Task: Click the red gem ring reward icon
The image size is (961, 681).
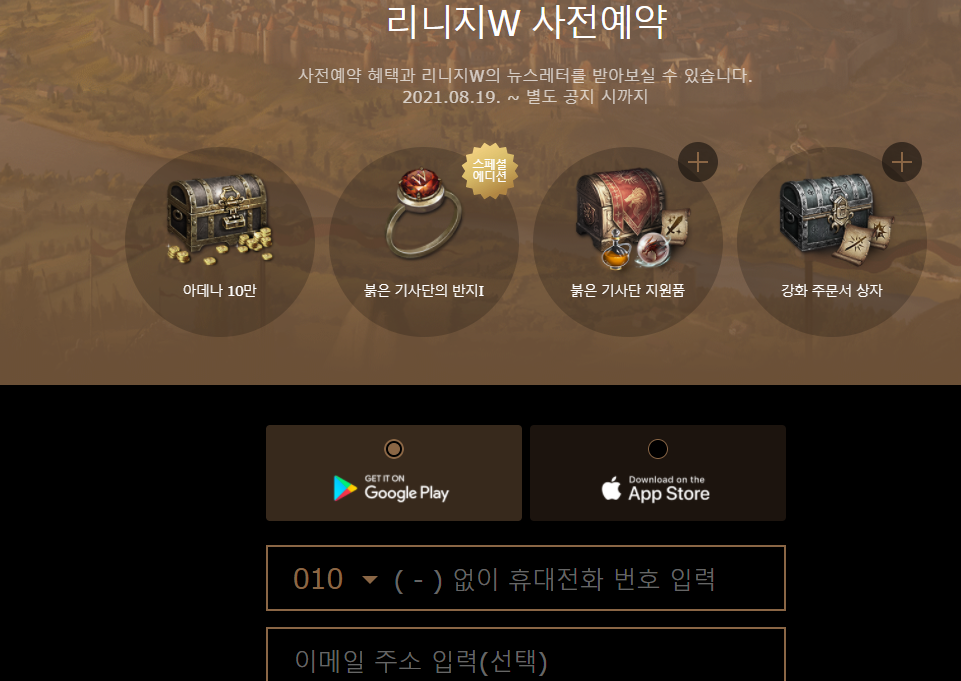Action: tap(424, 213)
